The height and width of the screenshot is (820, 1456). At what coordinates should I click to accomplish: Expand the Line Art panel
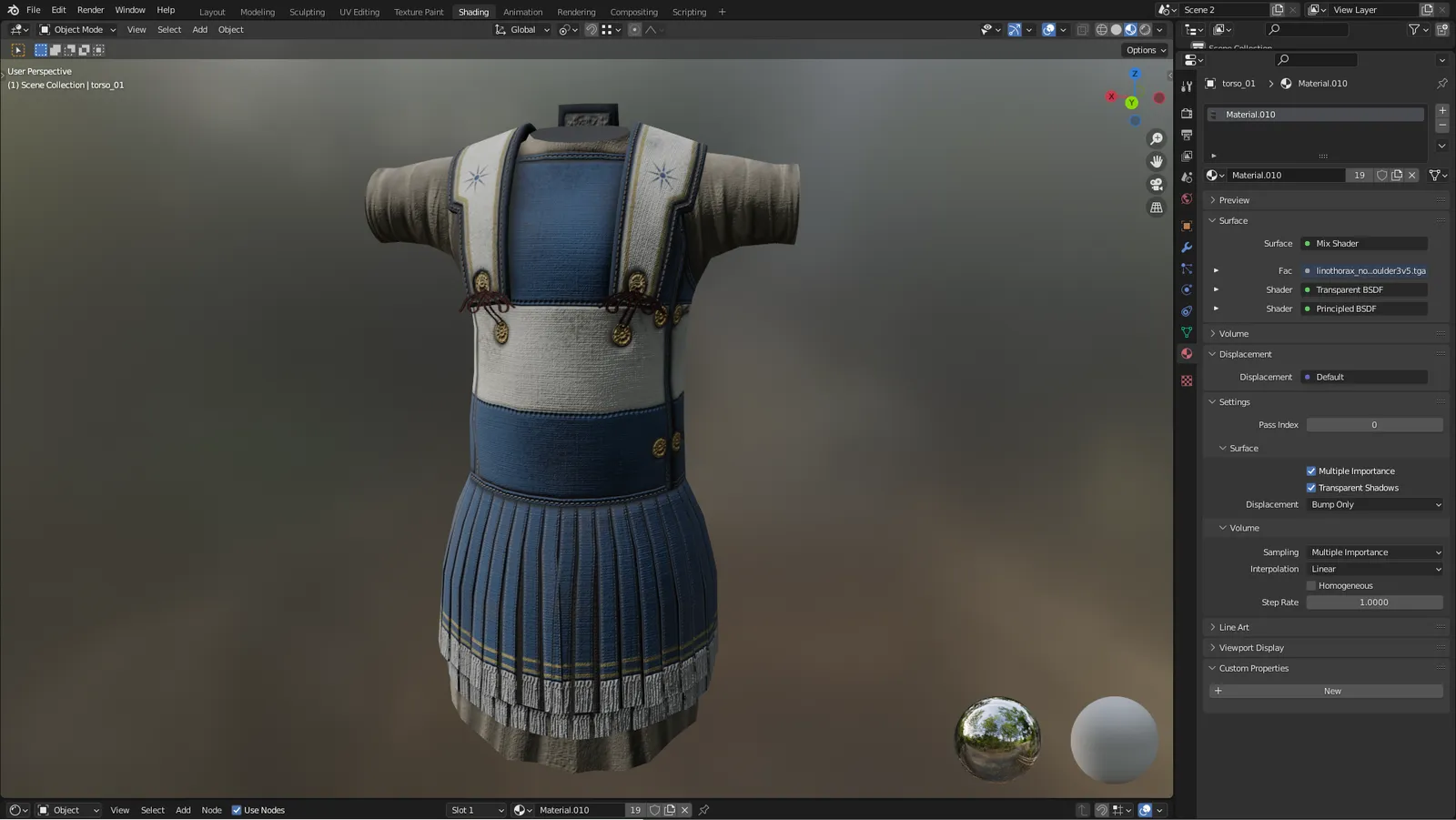click(x=1234, y=628)
